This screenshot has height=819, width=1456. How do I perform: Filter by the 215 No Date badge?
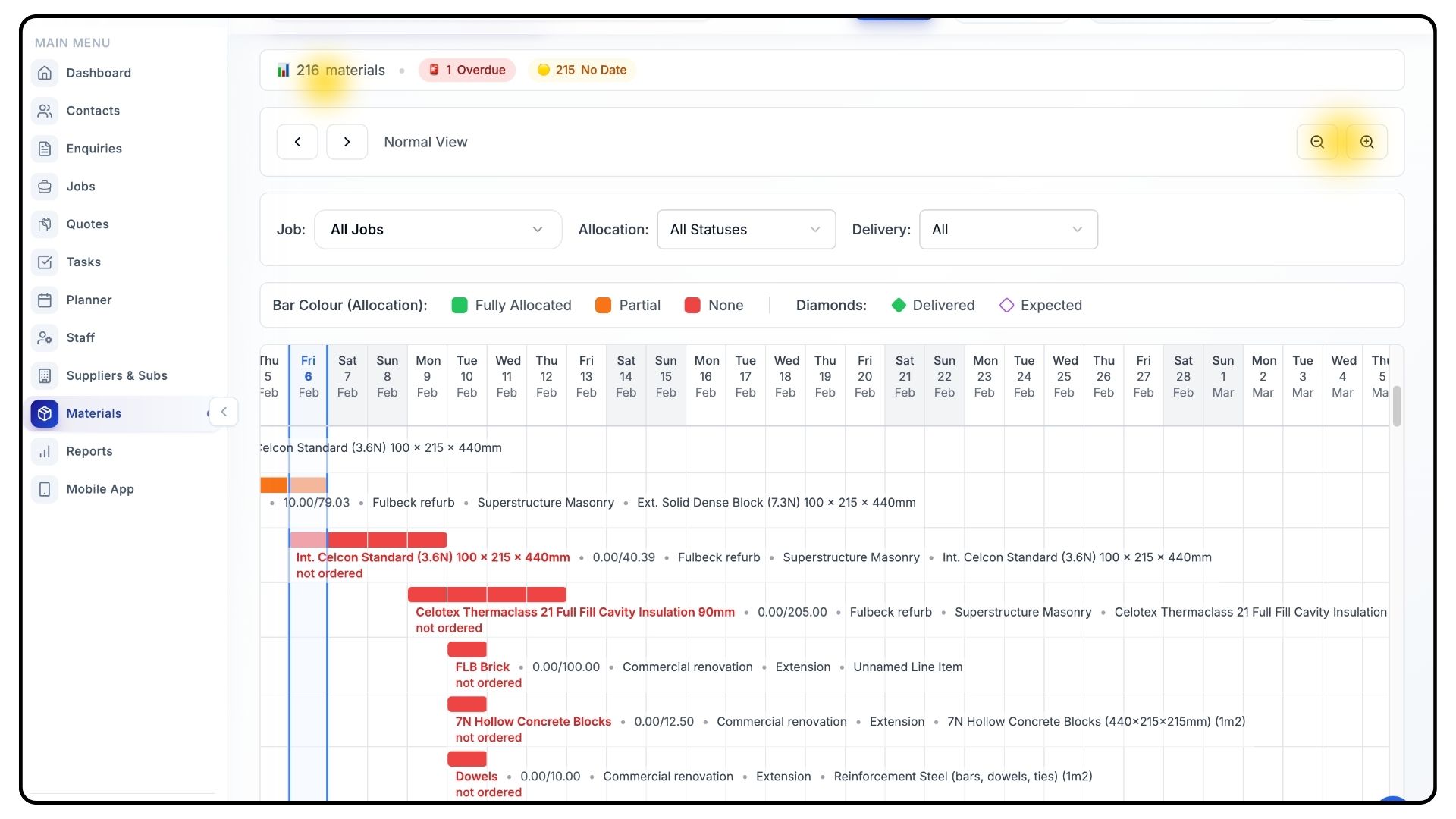tap(582, 70)
